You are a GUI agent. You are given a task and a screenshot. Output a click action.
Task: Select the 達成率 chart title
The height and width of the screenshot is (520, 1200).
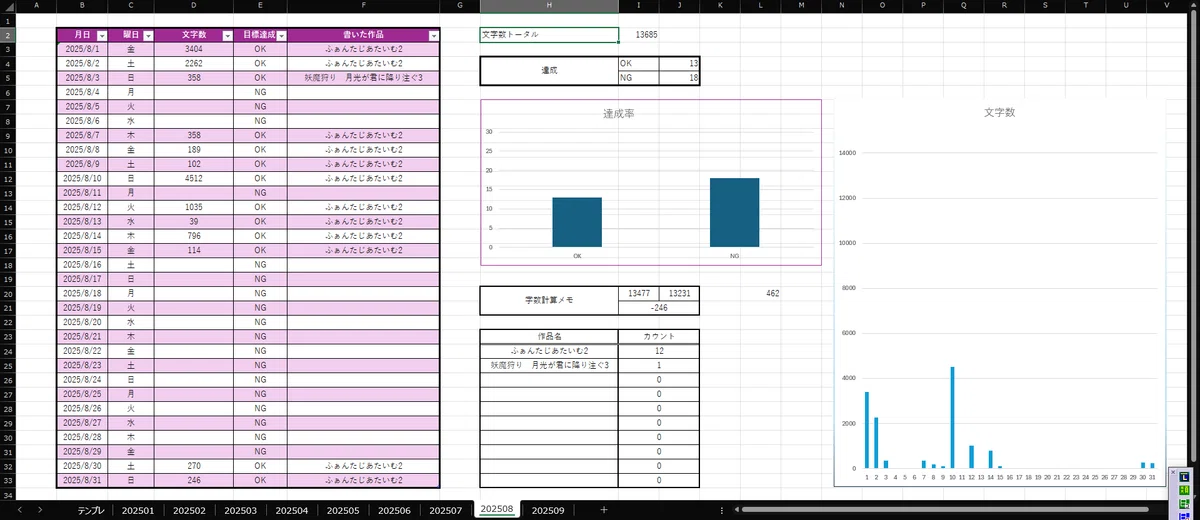click(617, 114)
